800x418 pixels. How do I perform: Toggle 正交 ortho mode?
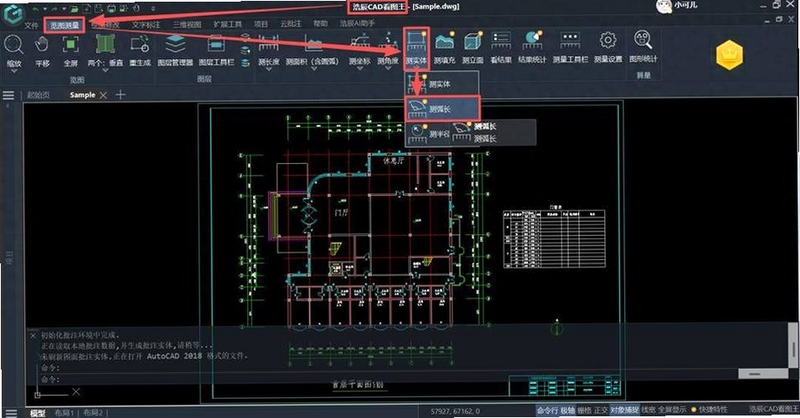click(x=601, y=410)
